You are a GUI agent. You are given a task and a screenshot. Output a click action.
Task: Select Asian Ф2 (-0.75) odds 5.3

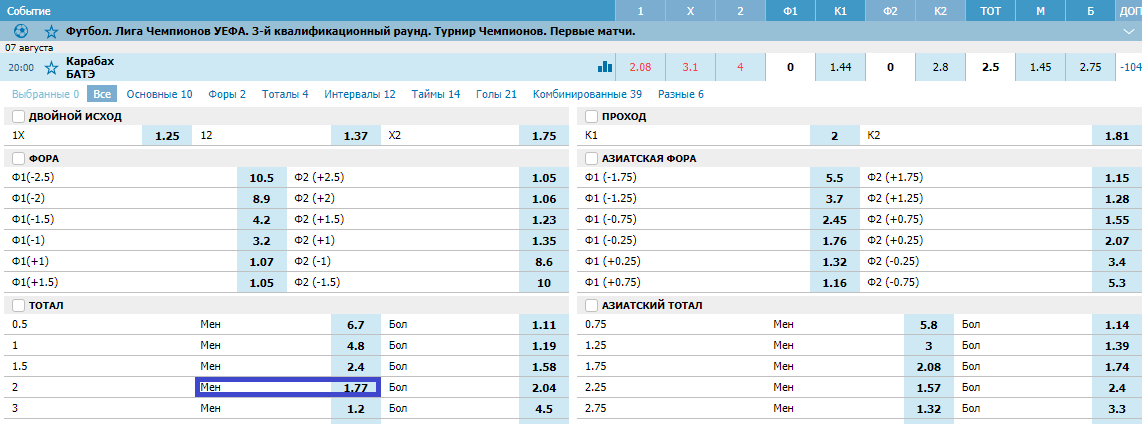pyautogui.click(x=1117, y=283)
